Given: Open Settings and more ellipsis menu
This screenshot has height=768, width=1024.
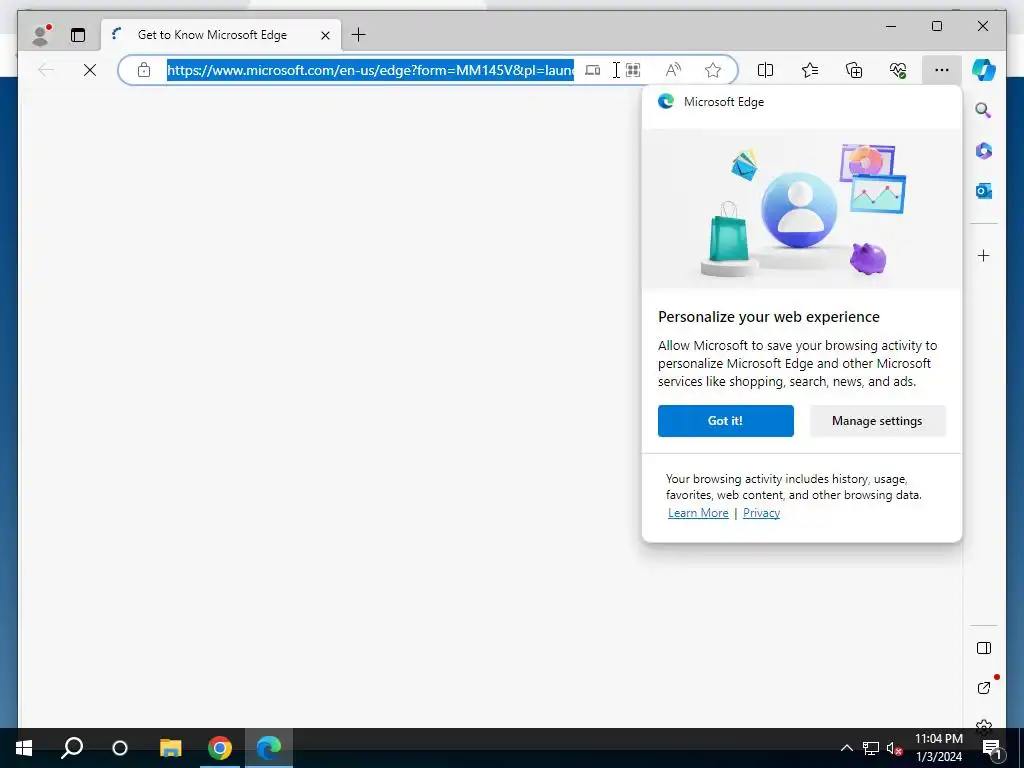Looking at the screenshot, I should coord(942,70).
